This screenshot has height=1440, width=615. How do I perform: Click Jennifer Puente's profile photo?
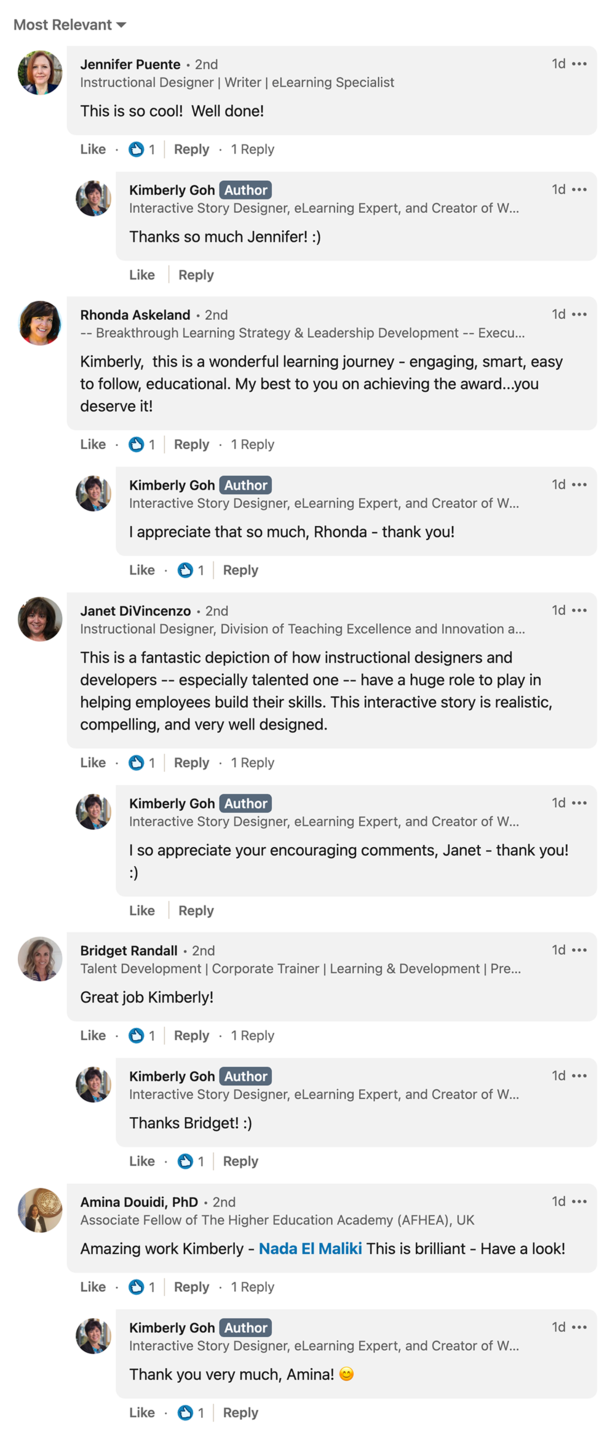(40, 73)
